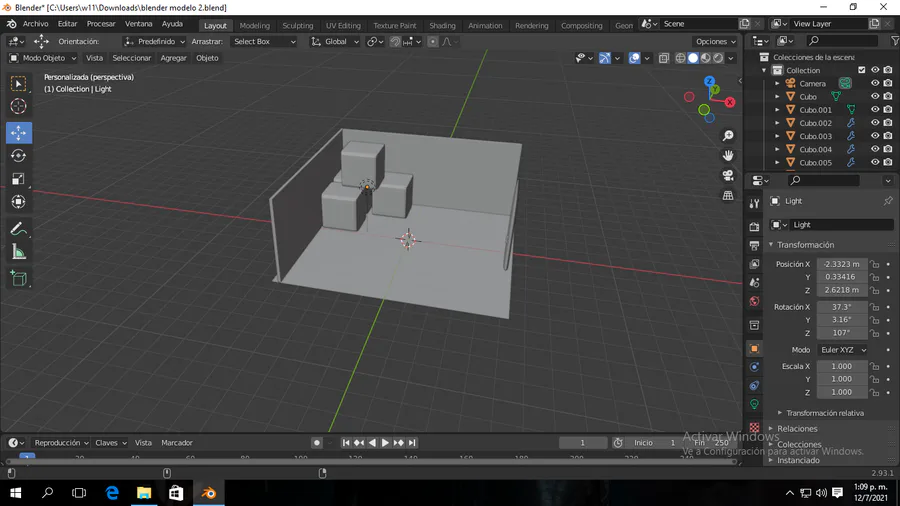Open the View Layer properties tab
900x506 pixels.
pos(754,264)
